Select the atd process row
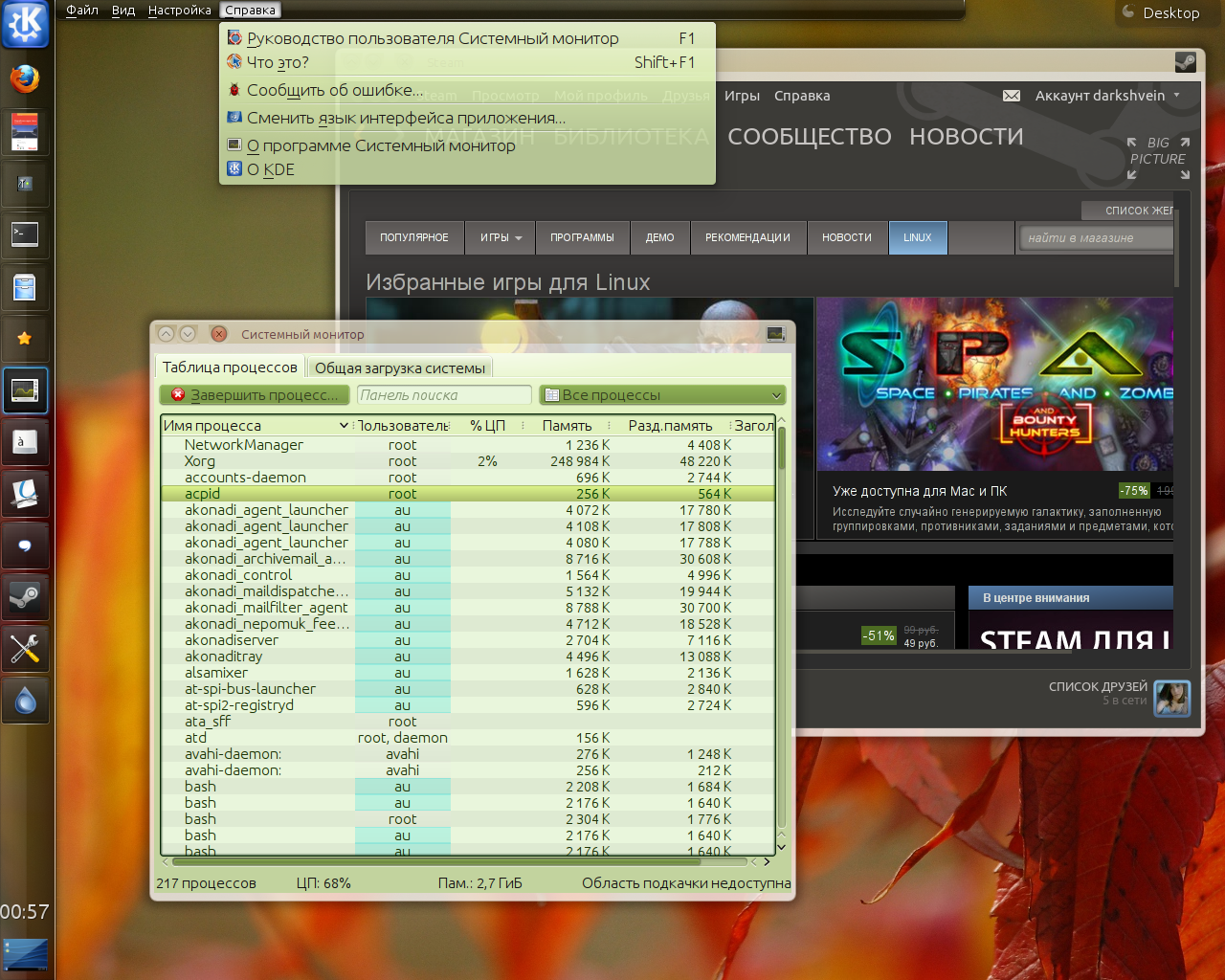1225x980 pixels. click(468, 738)
